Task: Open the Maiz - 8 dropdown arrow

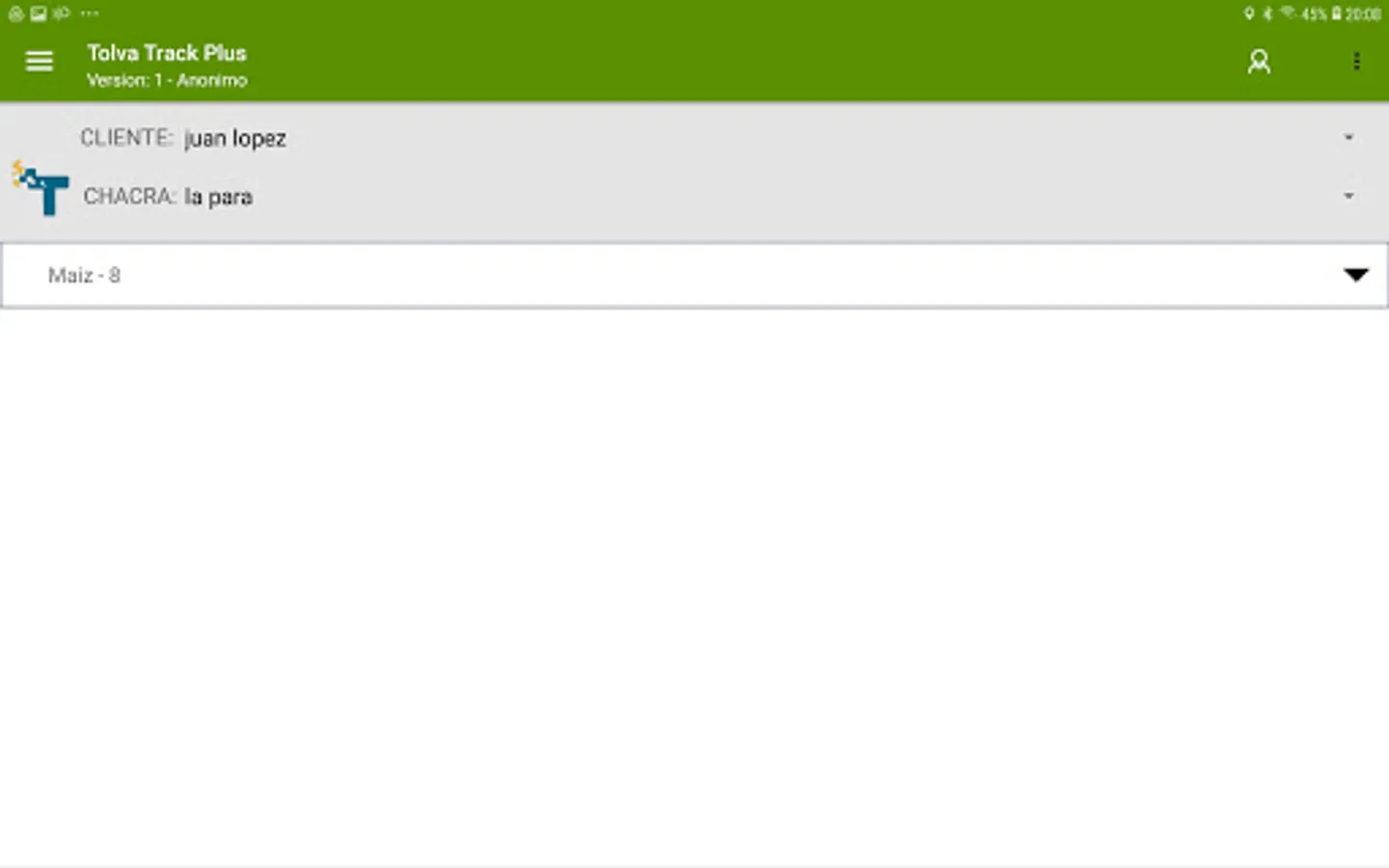Action: (x=1356, y=275)
